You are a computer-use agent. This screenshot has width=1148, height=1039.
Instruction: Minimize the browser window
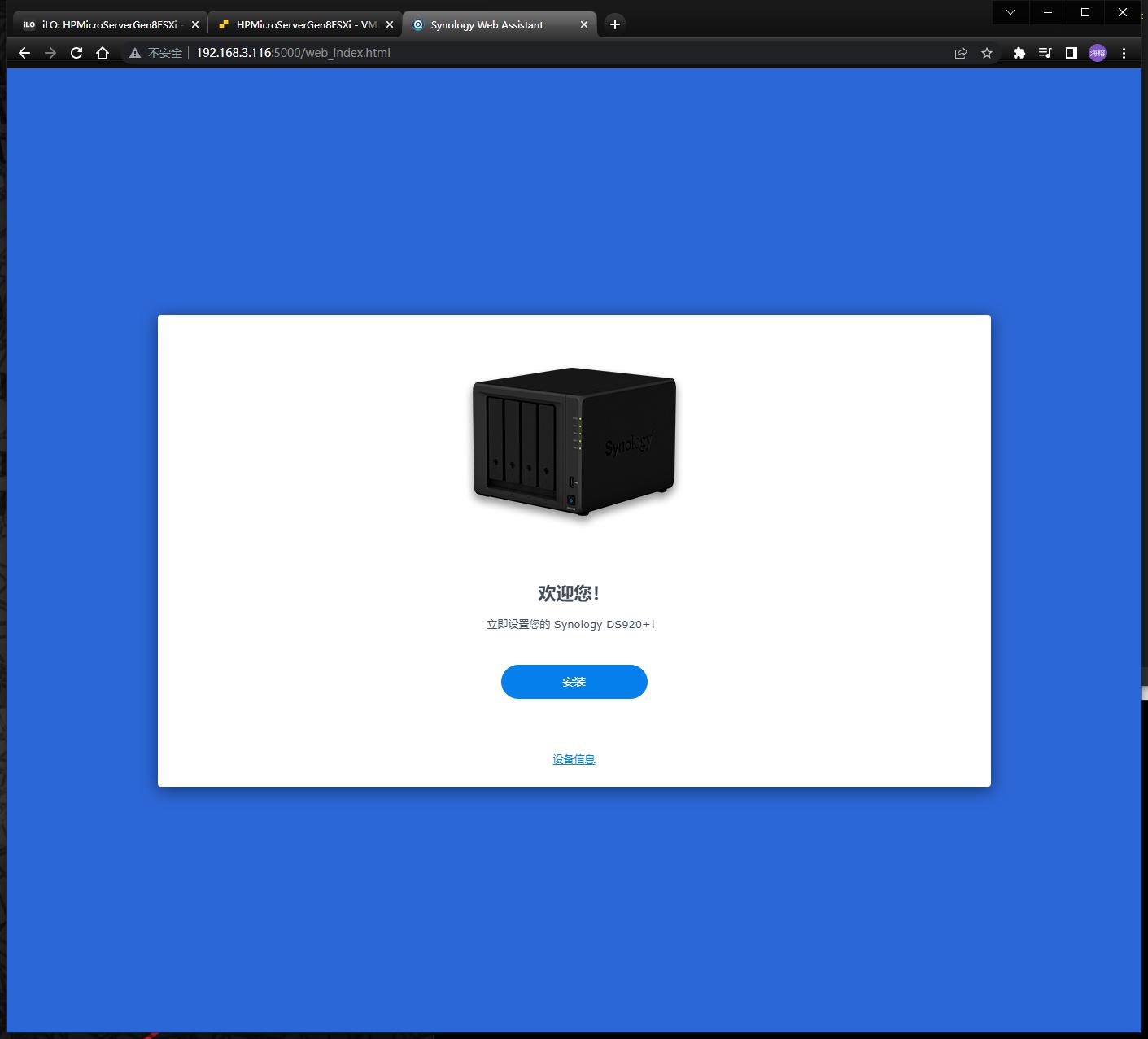tap(1048, 12)
